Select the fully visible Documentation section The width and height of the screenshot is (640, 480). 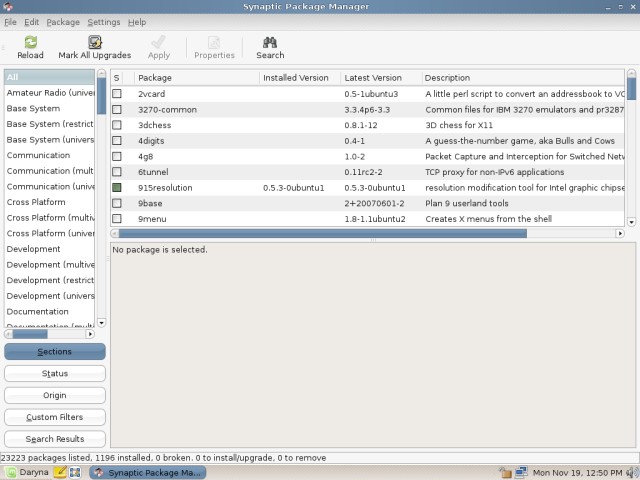(49, 311)
